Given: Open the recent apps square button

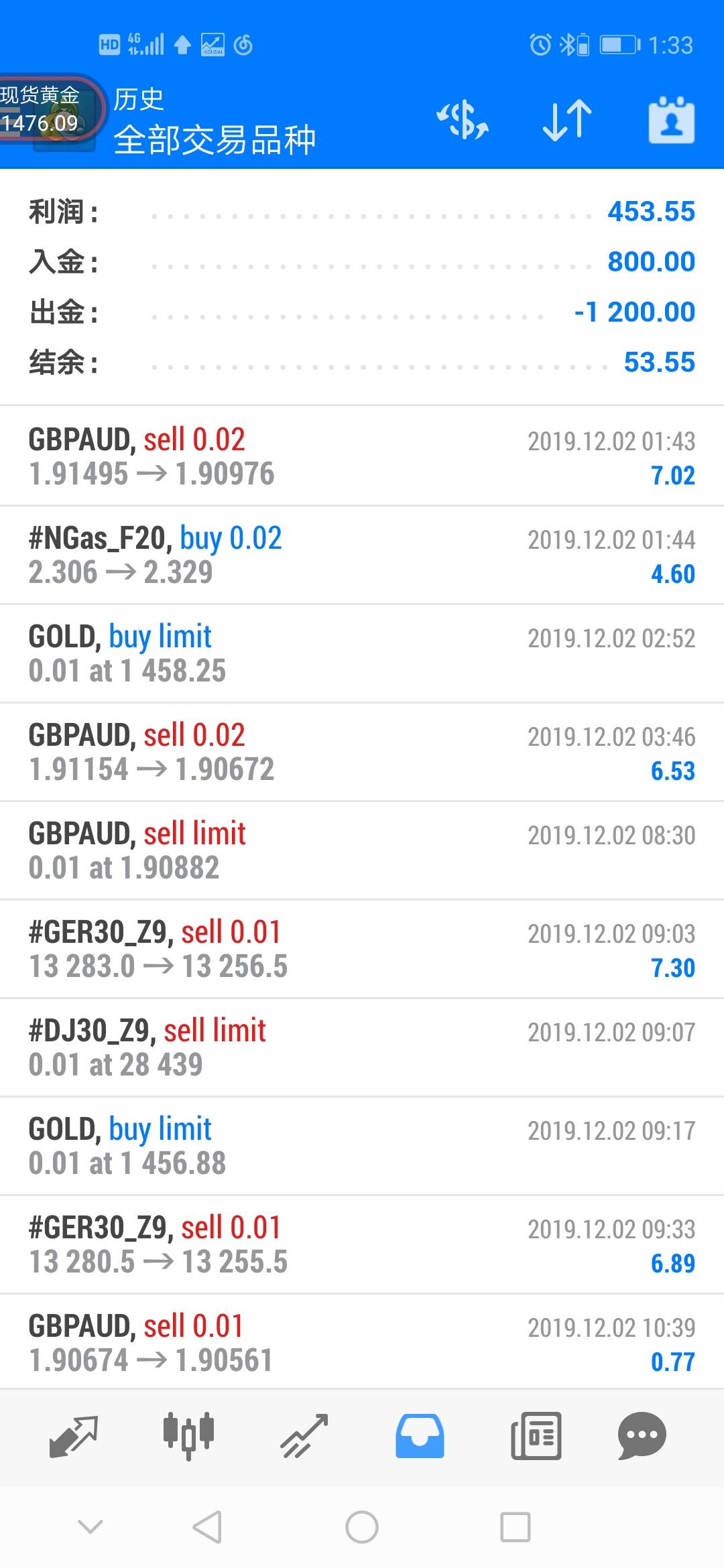Looking at the screenshot, I should coord(516,1527).
